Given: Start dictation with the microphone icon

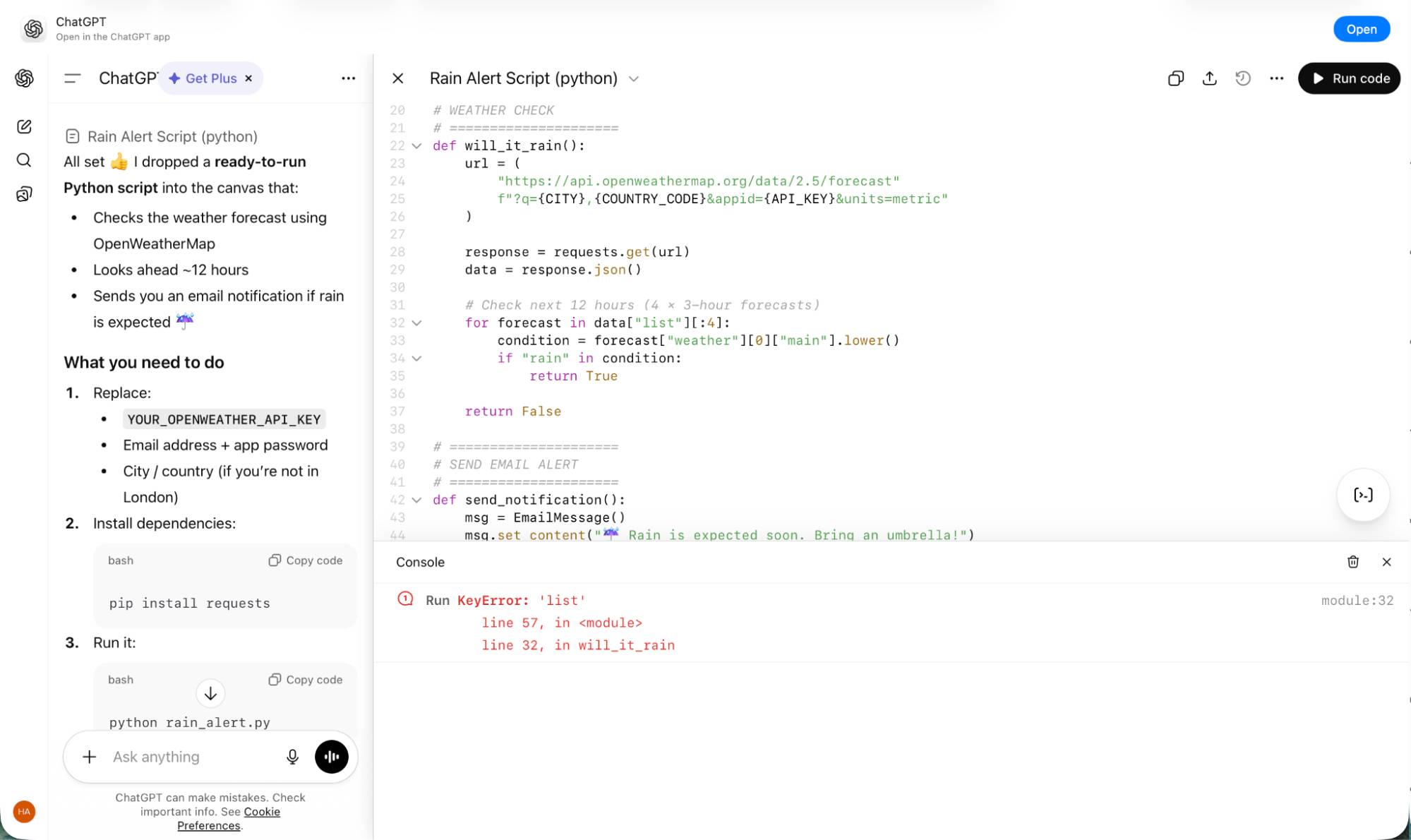Looking at the screenshot, I should pos(292,757).
